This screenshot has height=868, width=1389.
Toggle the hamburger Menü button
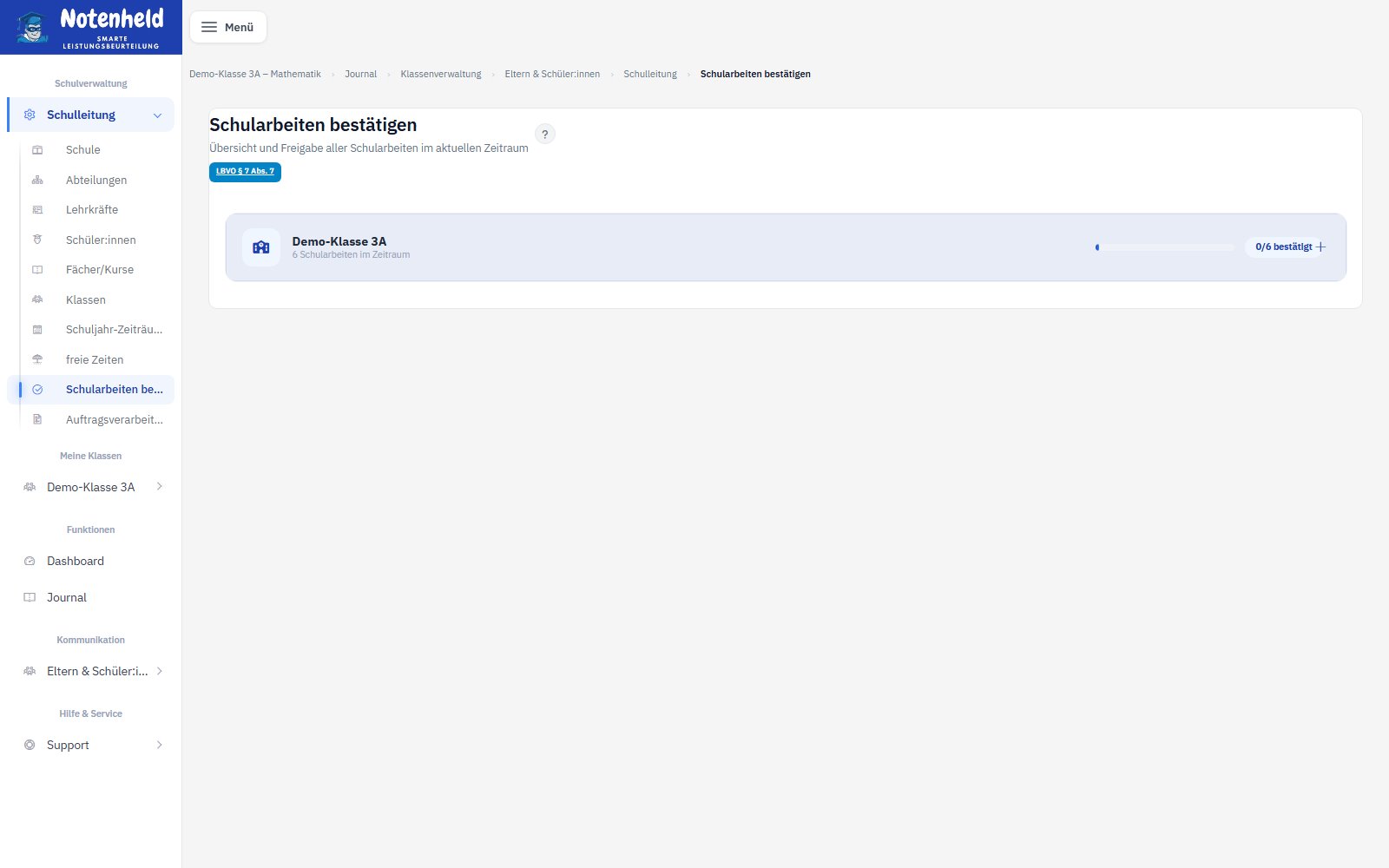228,27
